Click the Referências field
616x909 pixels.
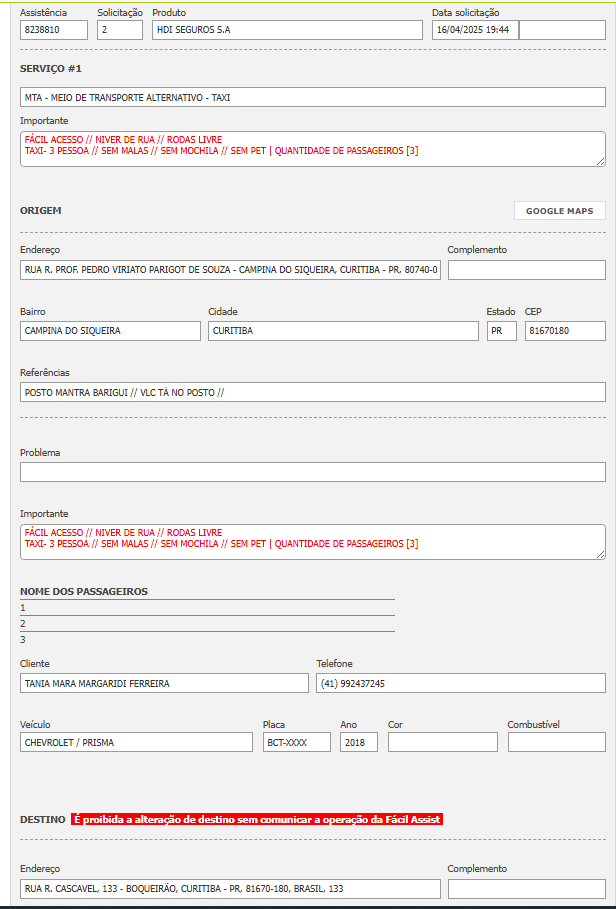coord(312,392)
